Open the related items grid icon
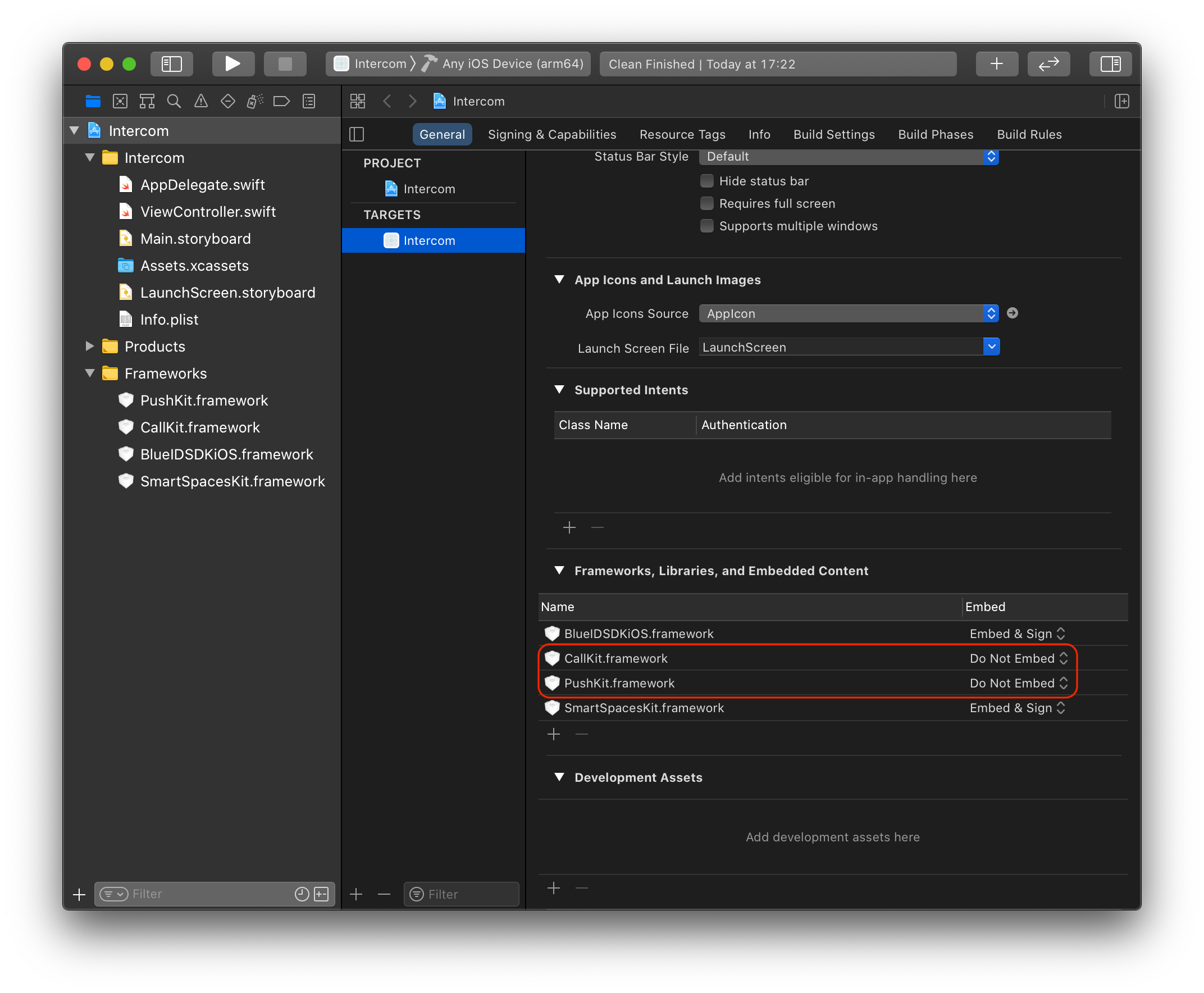The width and height of the screenshot is (1204, 993). [358, 101]
